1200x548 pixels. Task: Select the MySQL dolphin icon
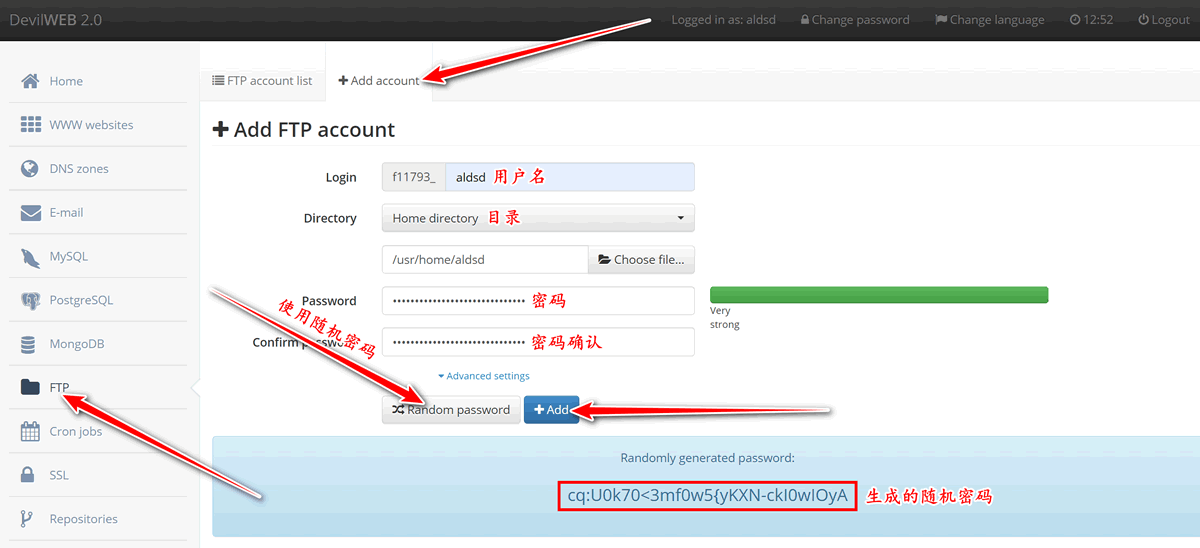30,257
